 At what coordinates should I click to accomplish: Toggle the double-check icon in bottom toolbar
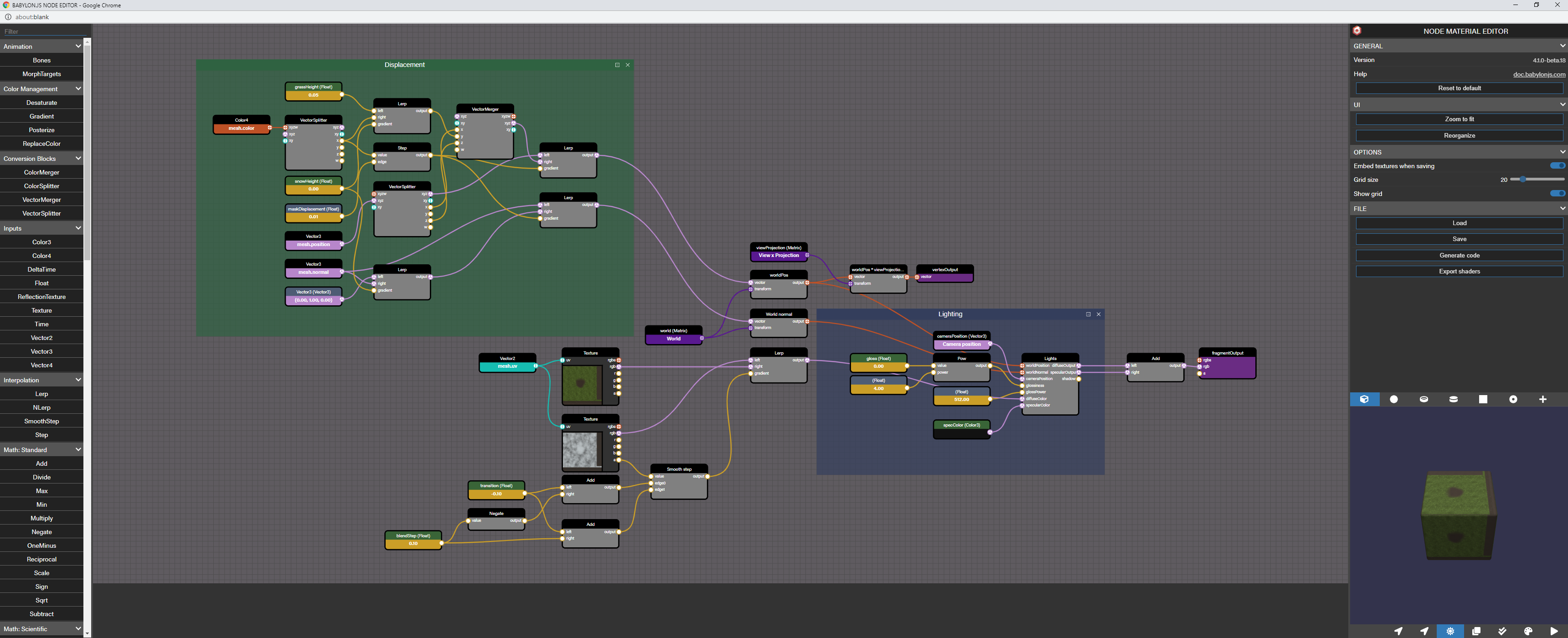(1502, 631)
